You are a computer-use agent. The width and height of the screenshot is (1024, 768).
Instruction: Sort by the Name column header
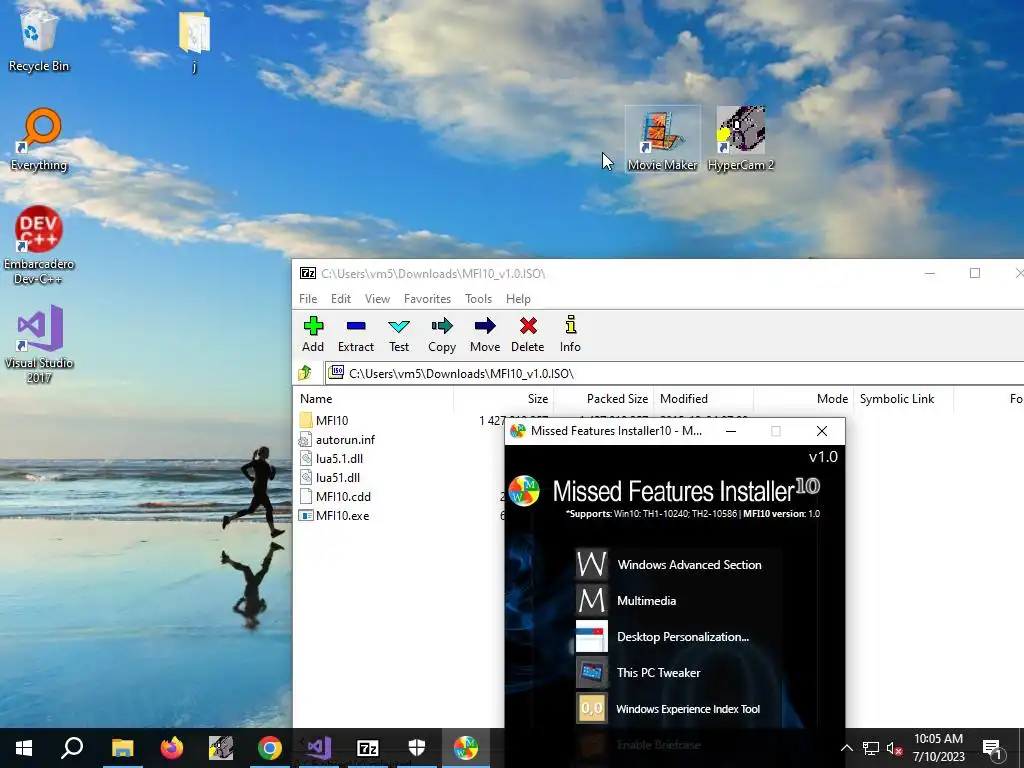(373, 398)
